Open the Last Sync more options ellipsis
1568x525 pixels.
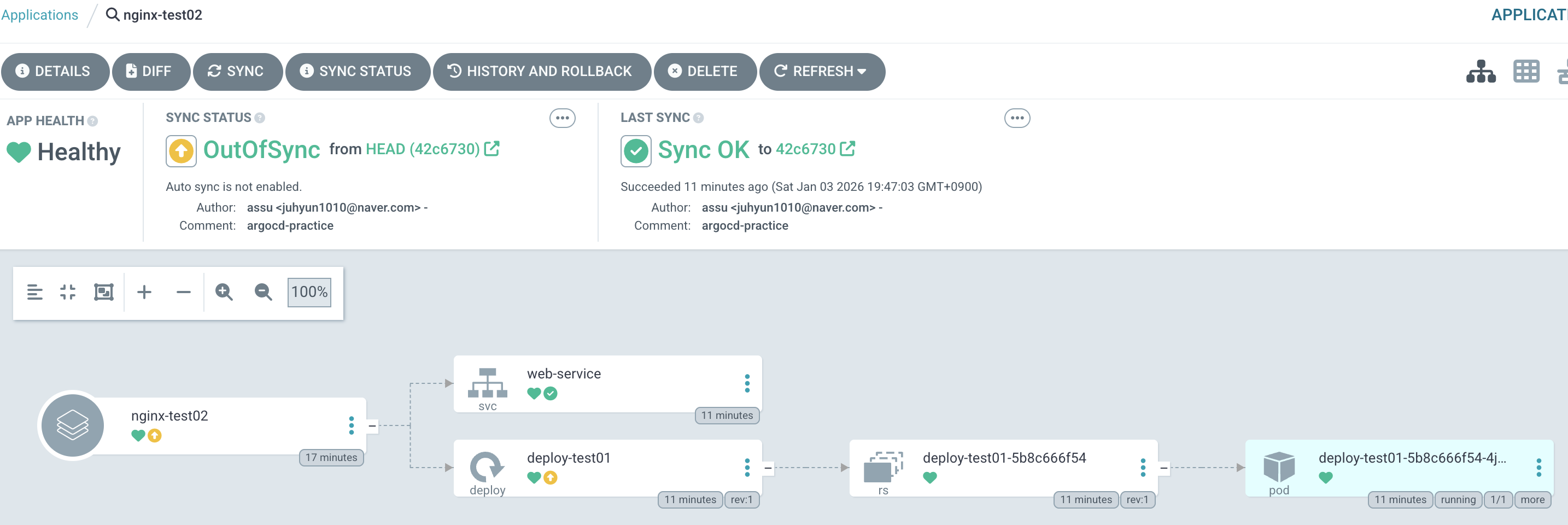click(1016, 118)
